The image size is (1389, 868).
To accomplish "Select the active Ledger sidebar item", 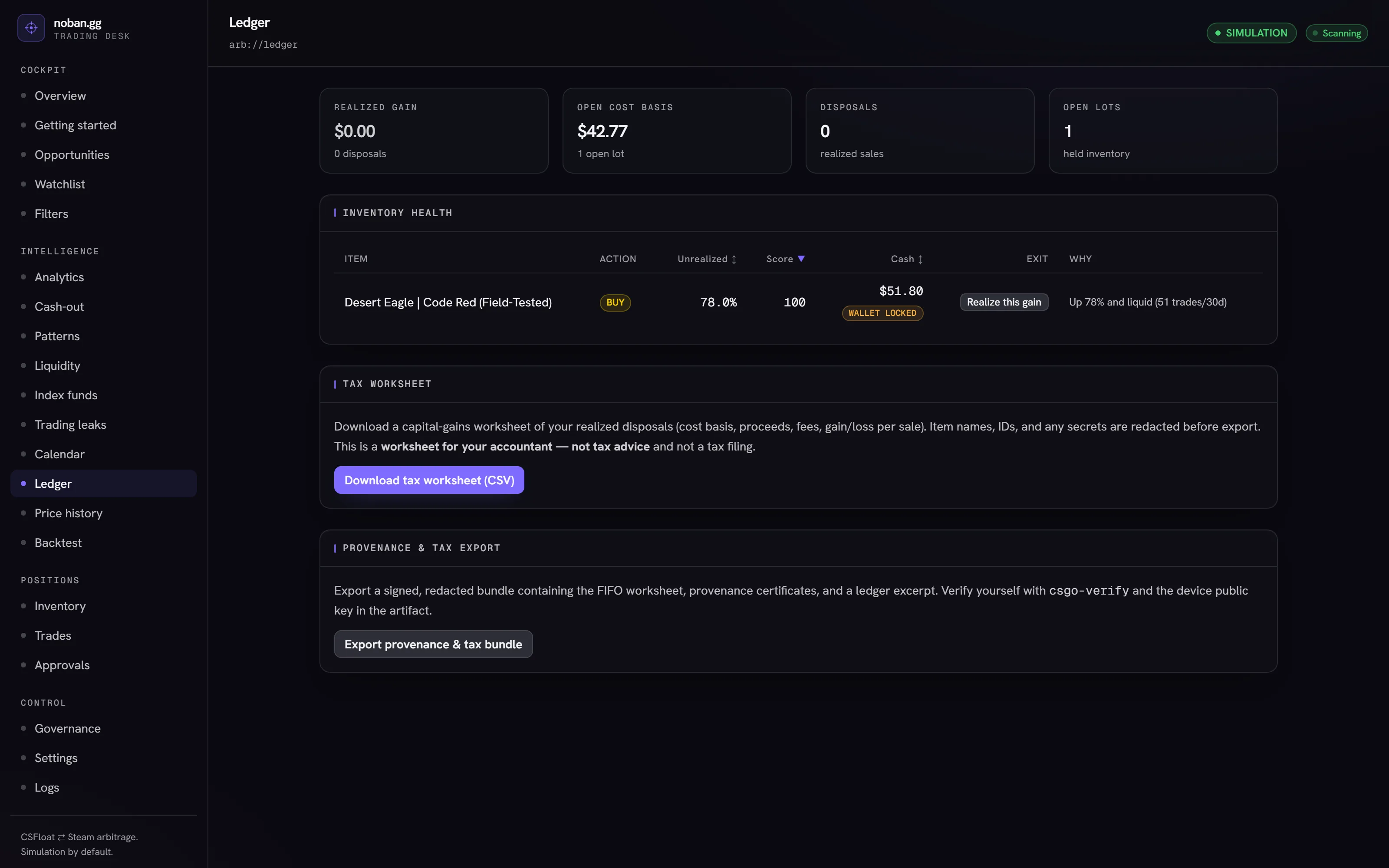I will coord(104,484).
